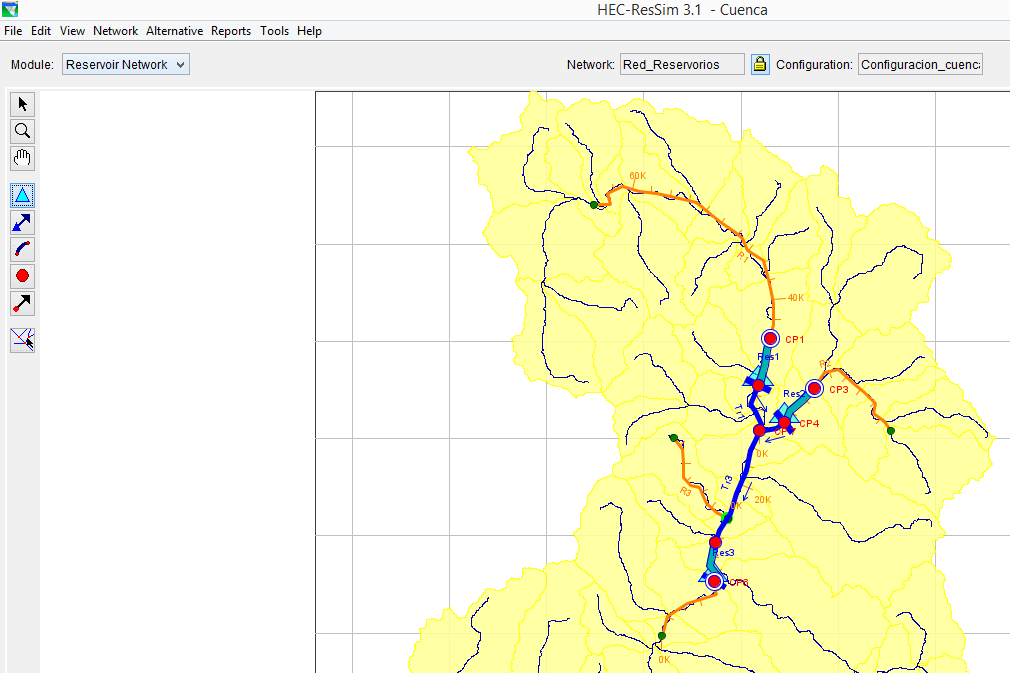Click green stream node above R3 reach
Image resolution: width=1010 pixels, height=673 pixels.
(674, 438)
